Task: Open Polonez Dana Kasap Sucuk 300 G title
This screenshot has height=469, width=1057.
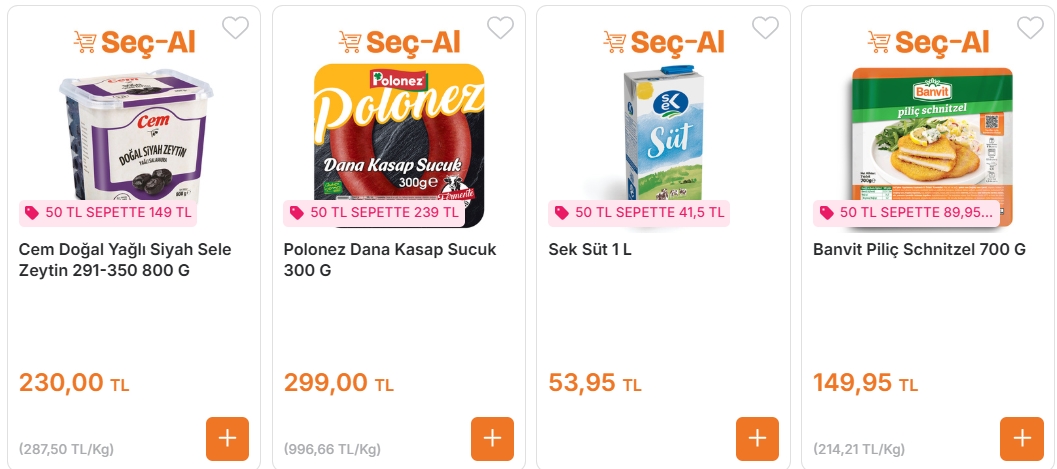Action: pyautogui.click(x=390, y=260)
